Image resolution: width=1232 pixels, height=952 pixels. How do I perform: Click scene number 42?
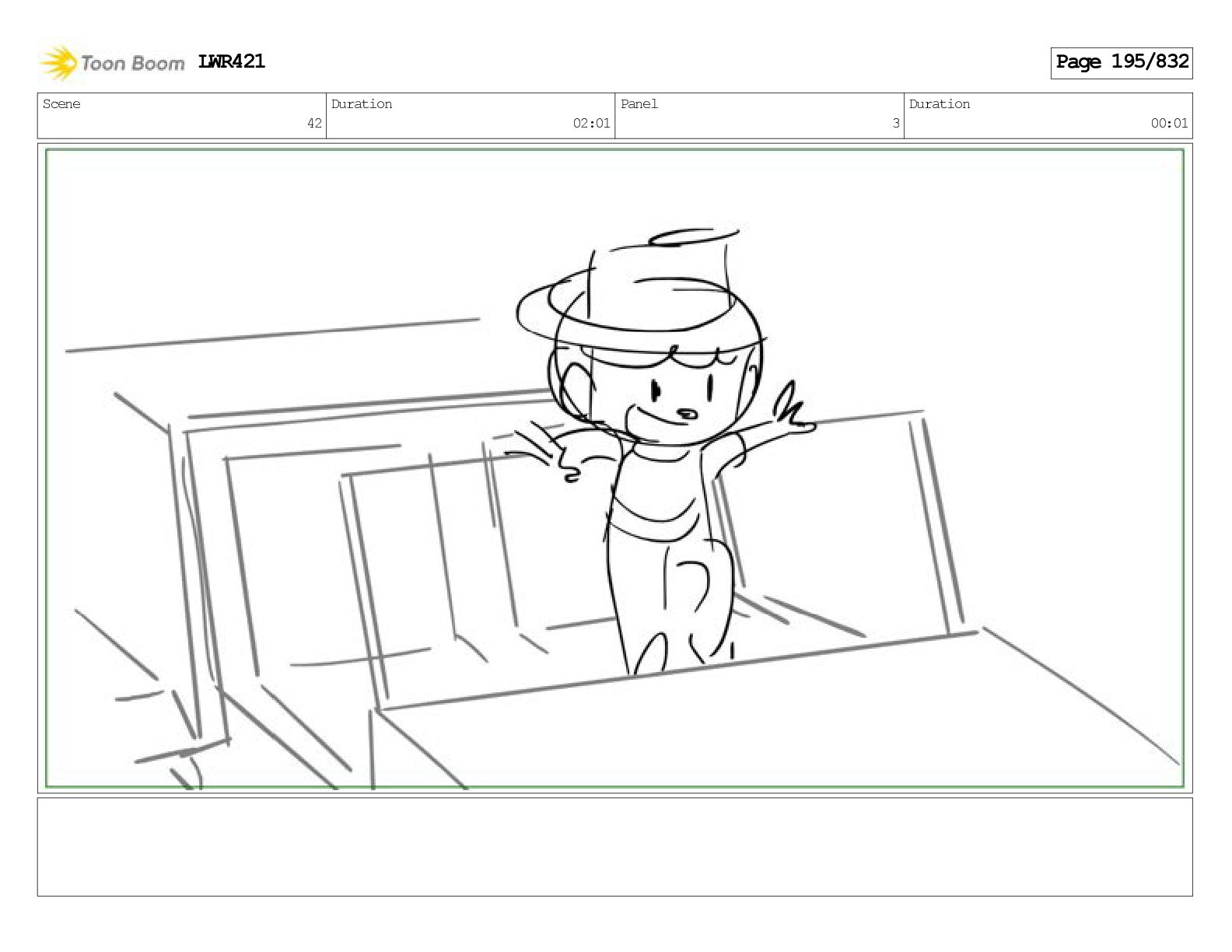pos(314,123)
